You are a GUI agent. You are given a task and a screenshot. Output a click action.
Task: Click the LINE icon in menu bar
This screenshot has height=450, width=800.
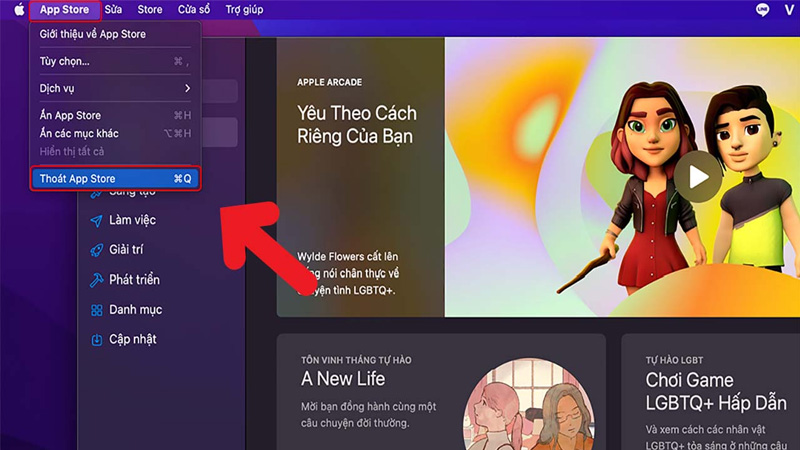pyautogui.click(x=762, y=10)
